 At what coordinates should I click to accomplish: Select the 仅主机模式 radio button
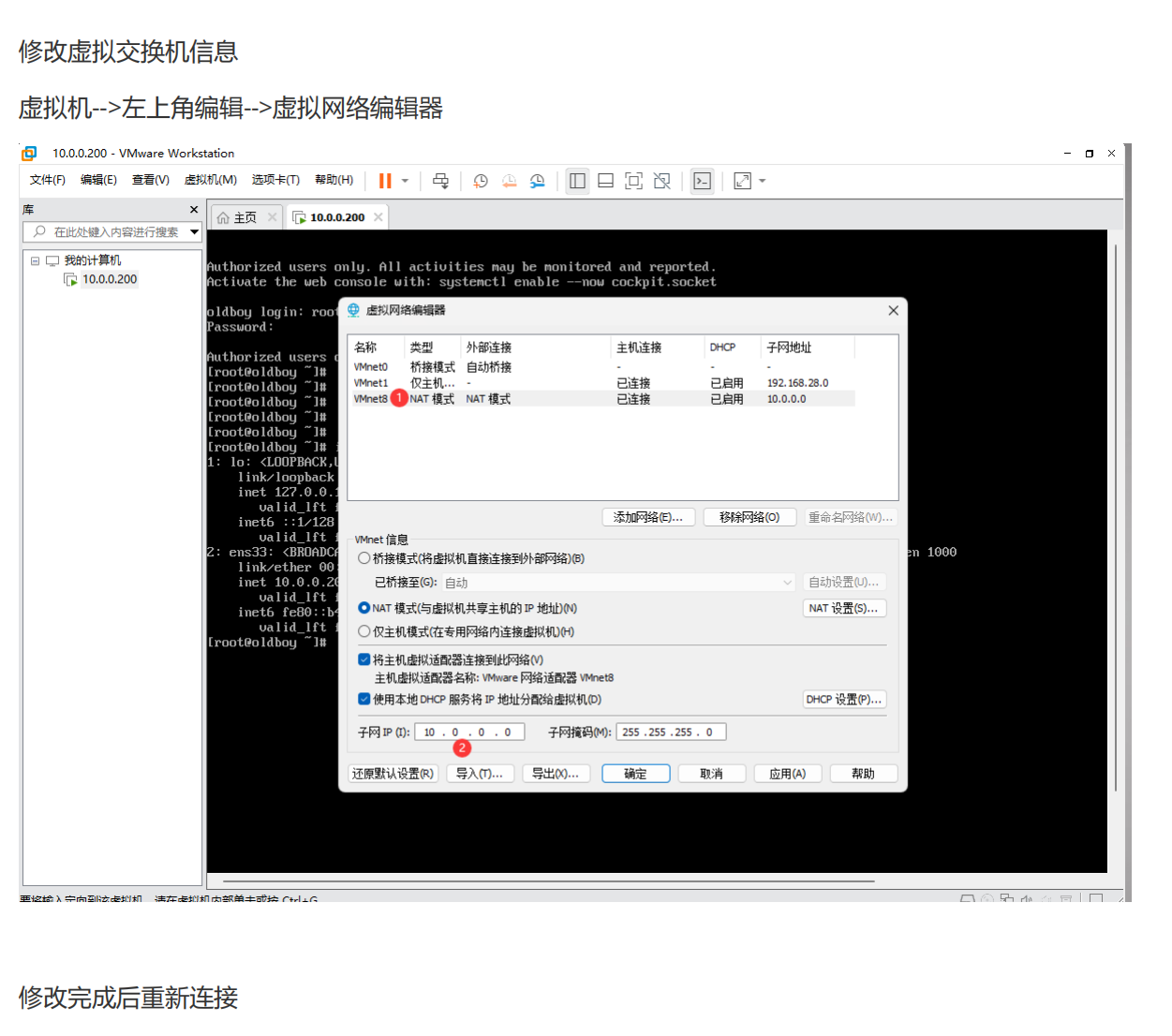coord(363,631)
